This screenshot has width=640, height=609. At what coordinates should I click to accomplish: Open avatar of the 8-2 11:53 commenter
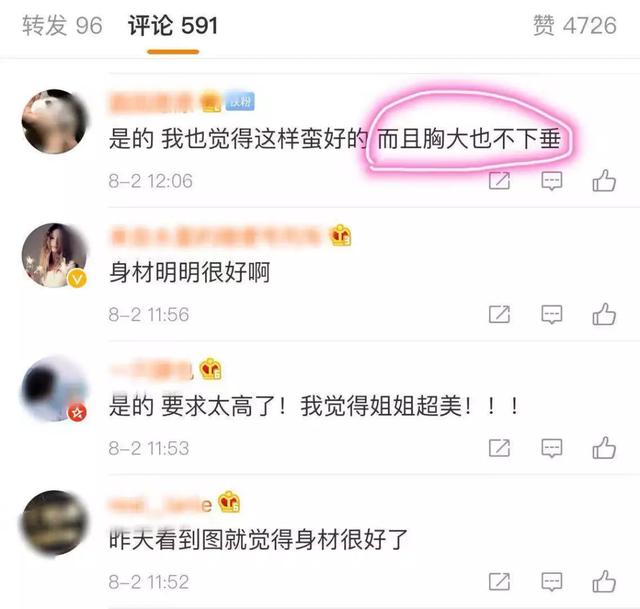55,389
